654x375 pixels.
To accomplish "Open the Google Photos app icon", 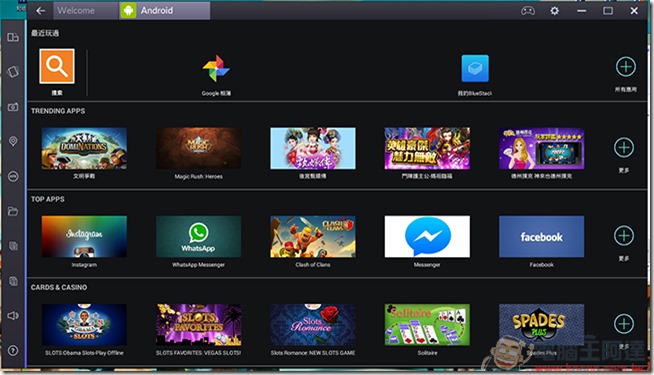I will [216, 68].
